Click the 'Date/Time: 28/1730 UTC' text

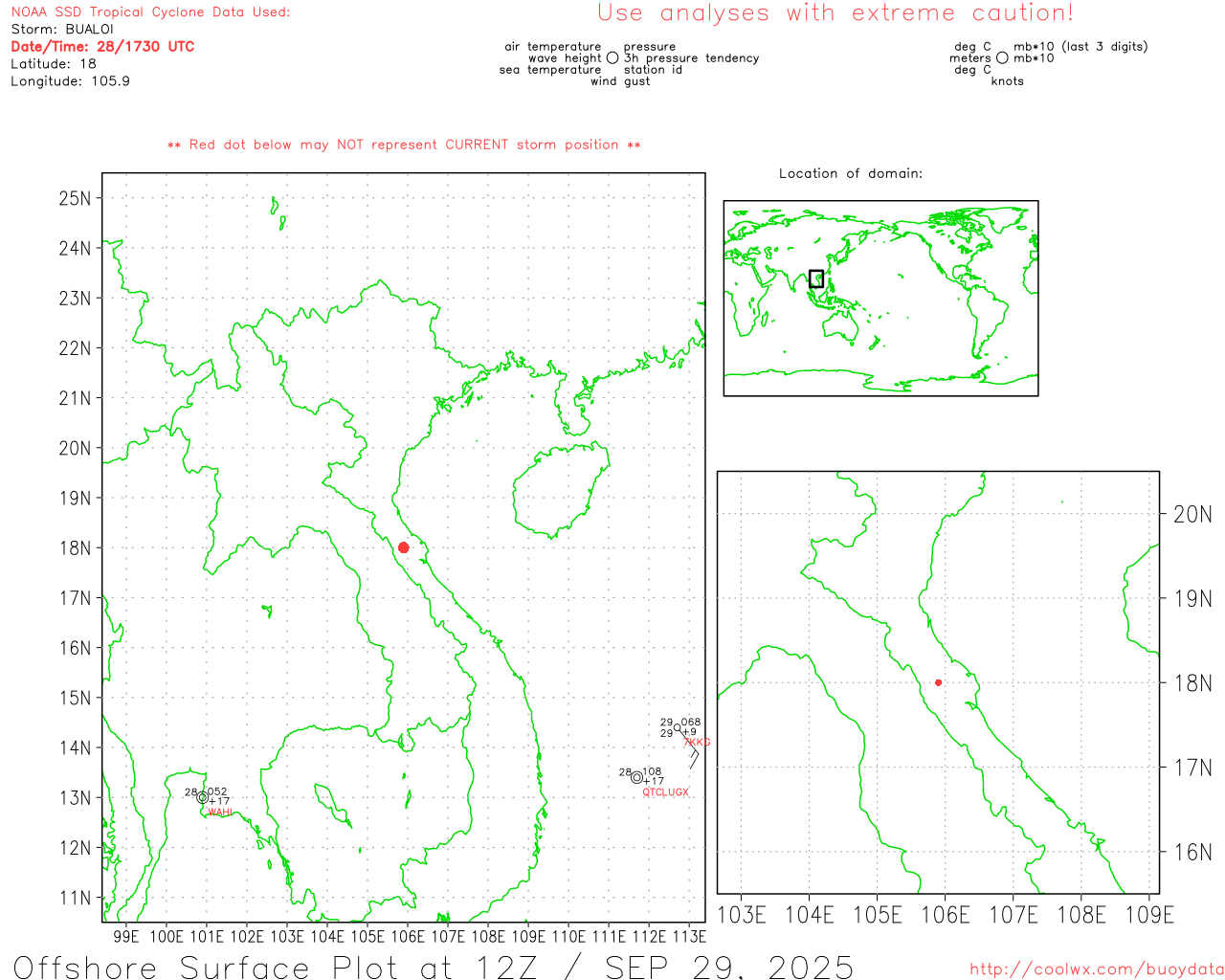102,47
